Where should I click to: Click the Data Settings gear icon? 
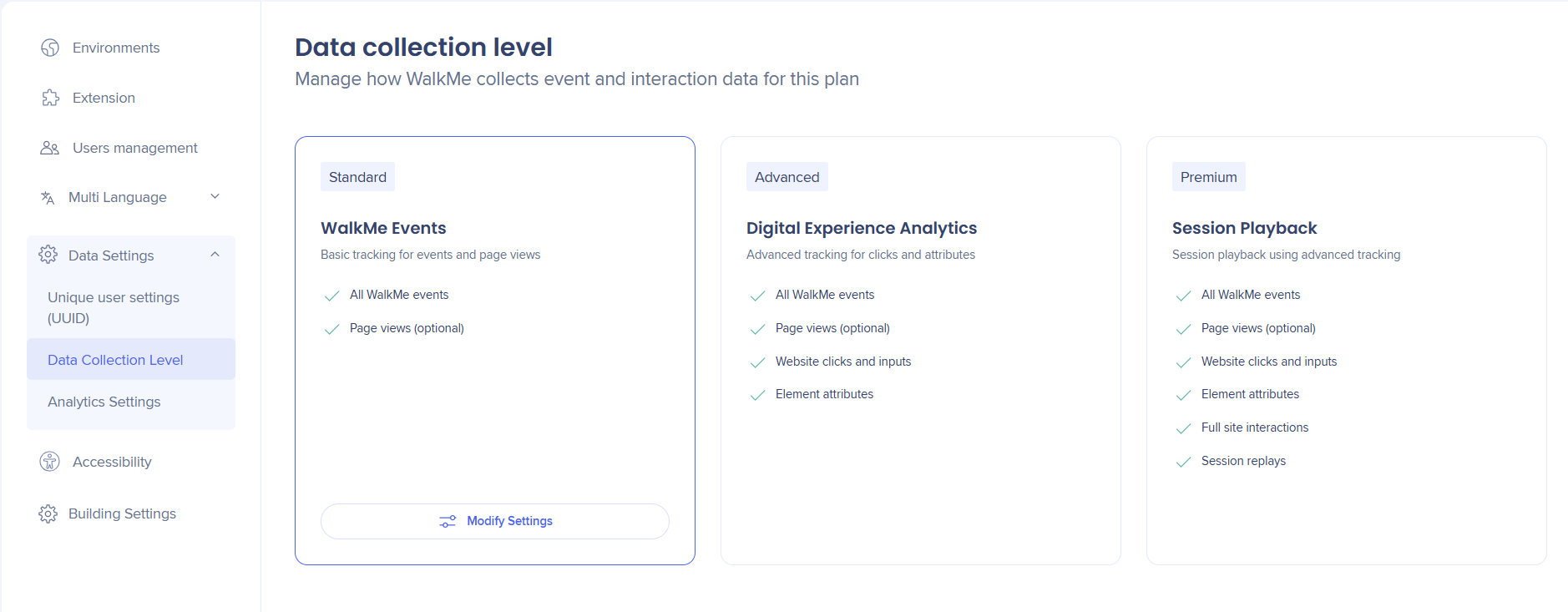tap(48, 255)
